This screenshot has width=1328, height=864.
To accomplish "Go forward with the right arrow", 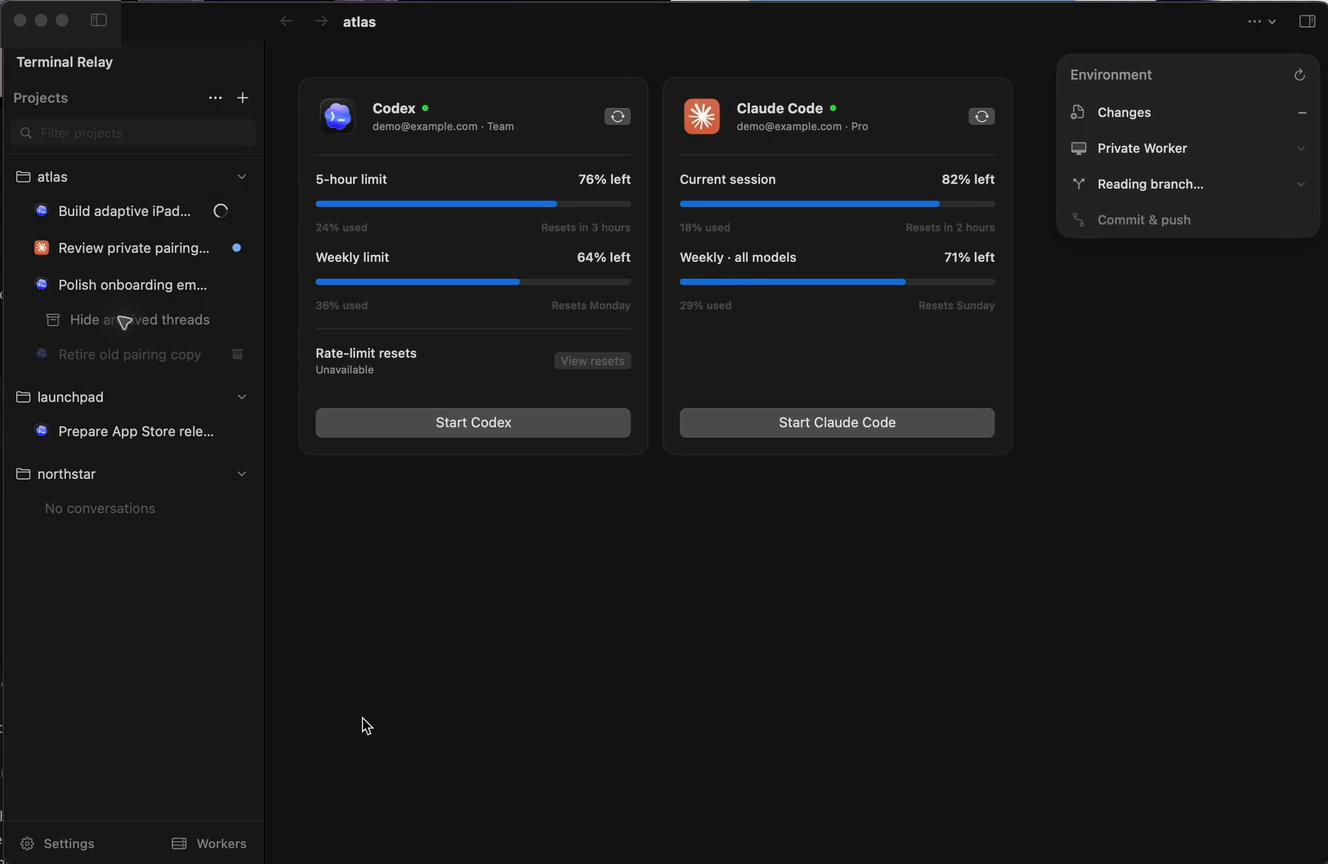I will click(x=321, y=21).
